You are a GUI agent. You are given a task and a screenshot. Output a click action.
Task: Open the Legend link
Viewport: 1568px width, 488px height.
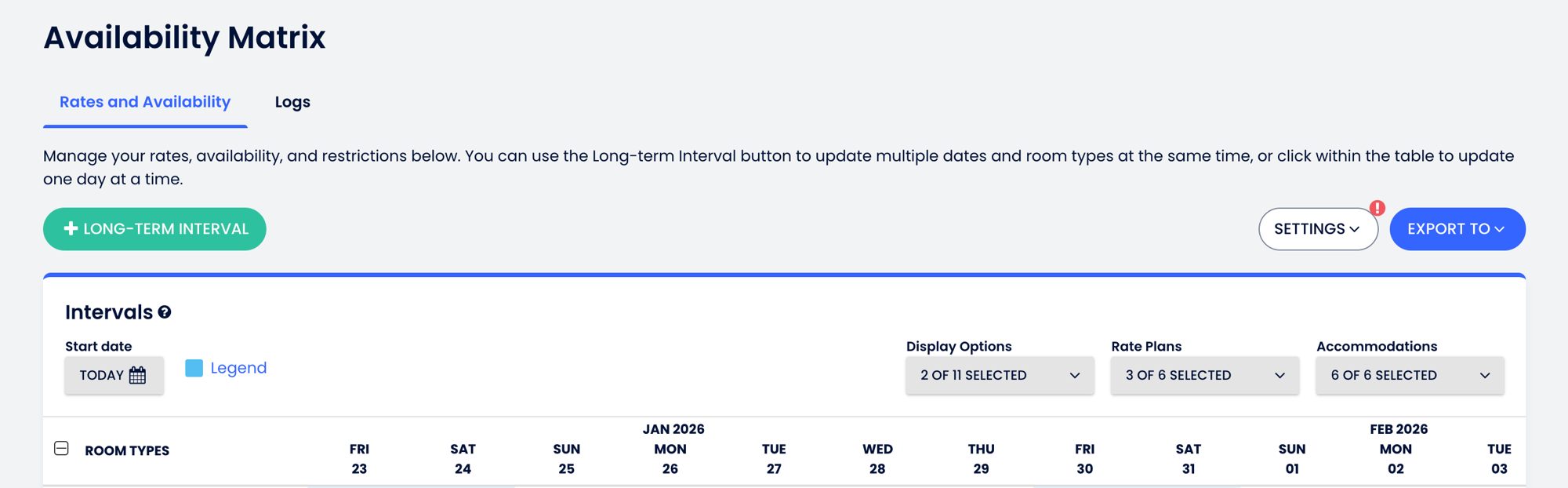(238, 368)
